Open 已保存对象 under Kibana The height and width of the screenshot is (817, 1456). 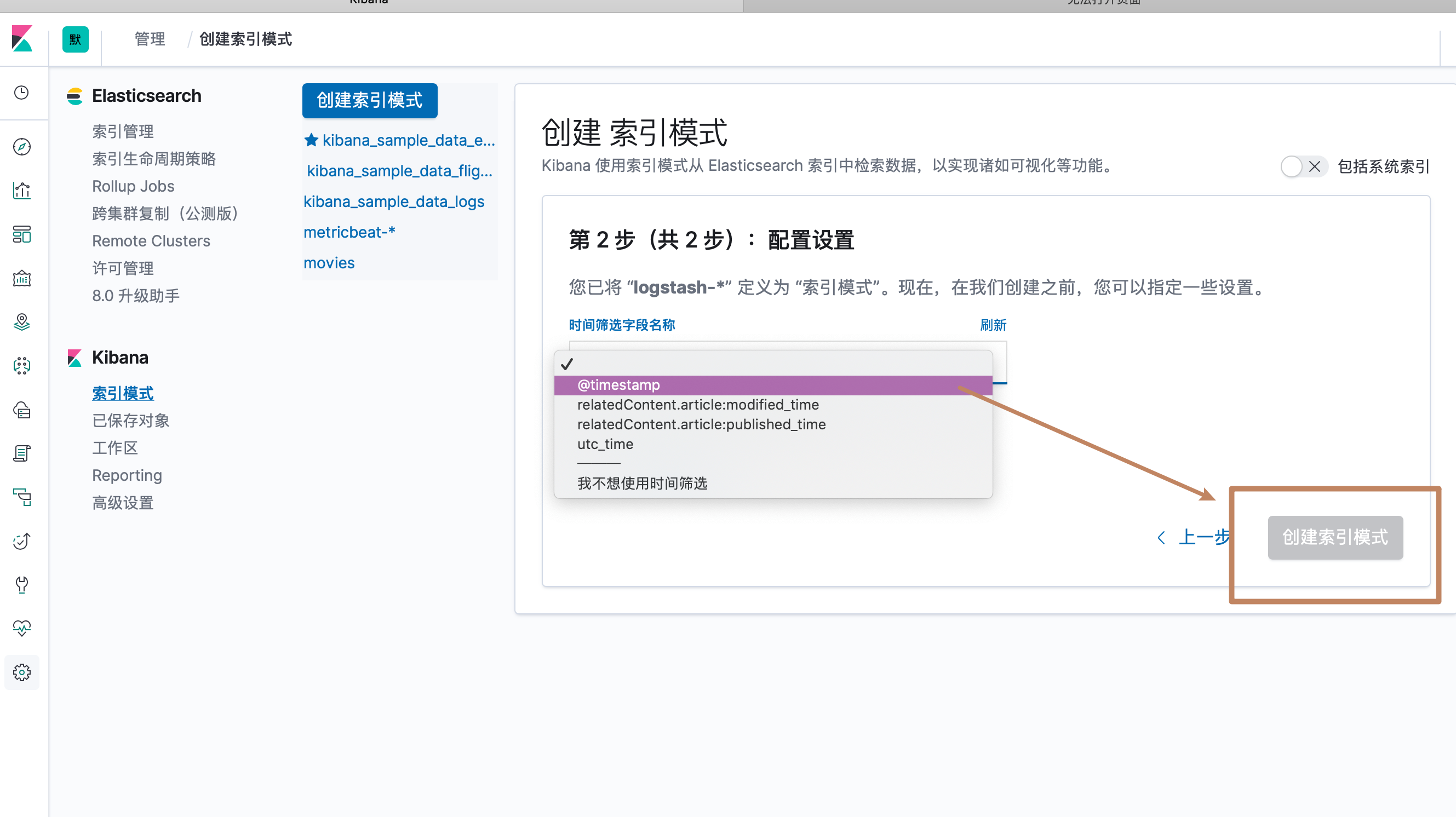click(x=130, y=421)
